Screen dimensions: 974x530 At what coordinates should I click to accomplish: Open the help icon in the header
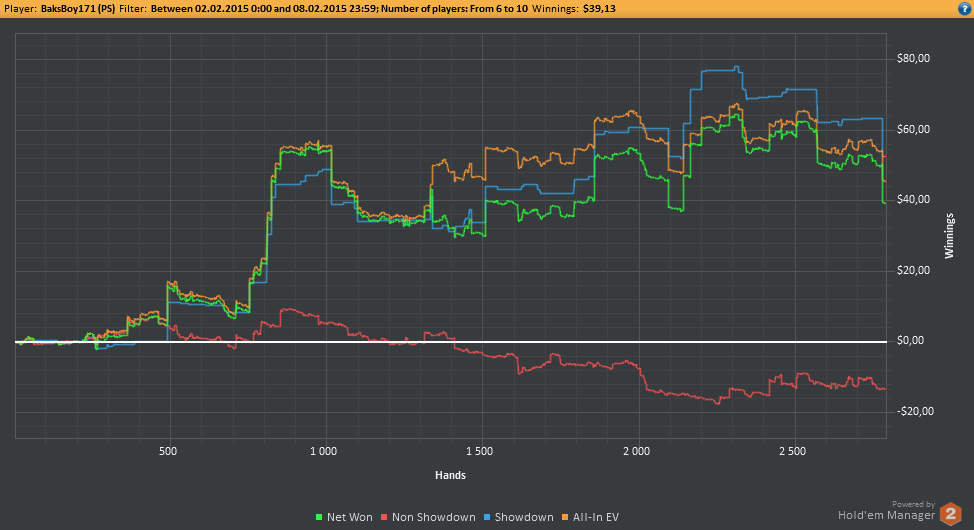coord(965,8)
